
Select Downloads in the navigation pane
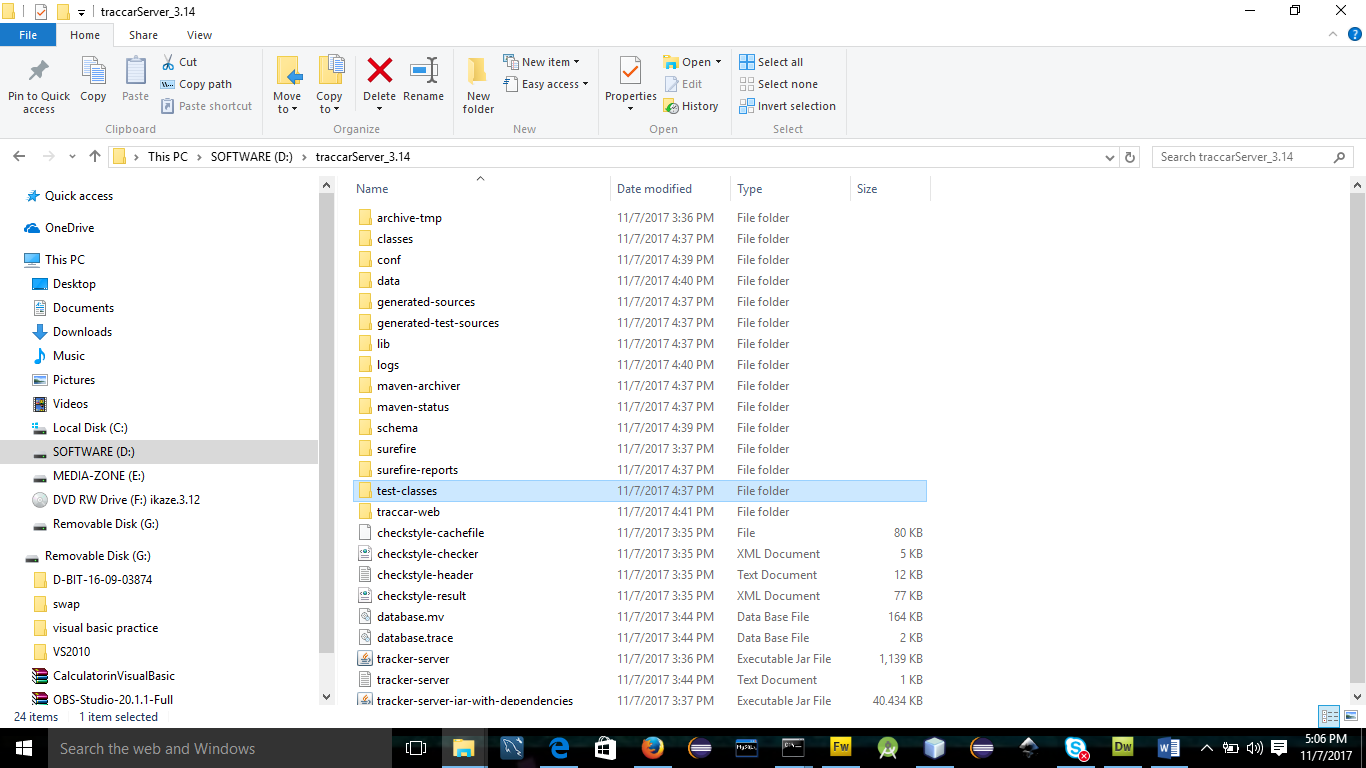(82, 332)
